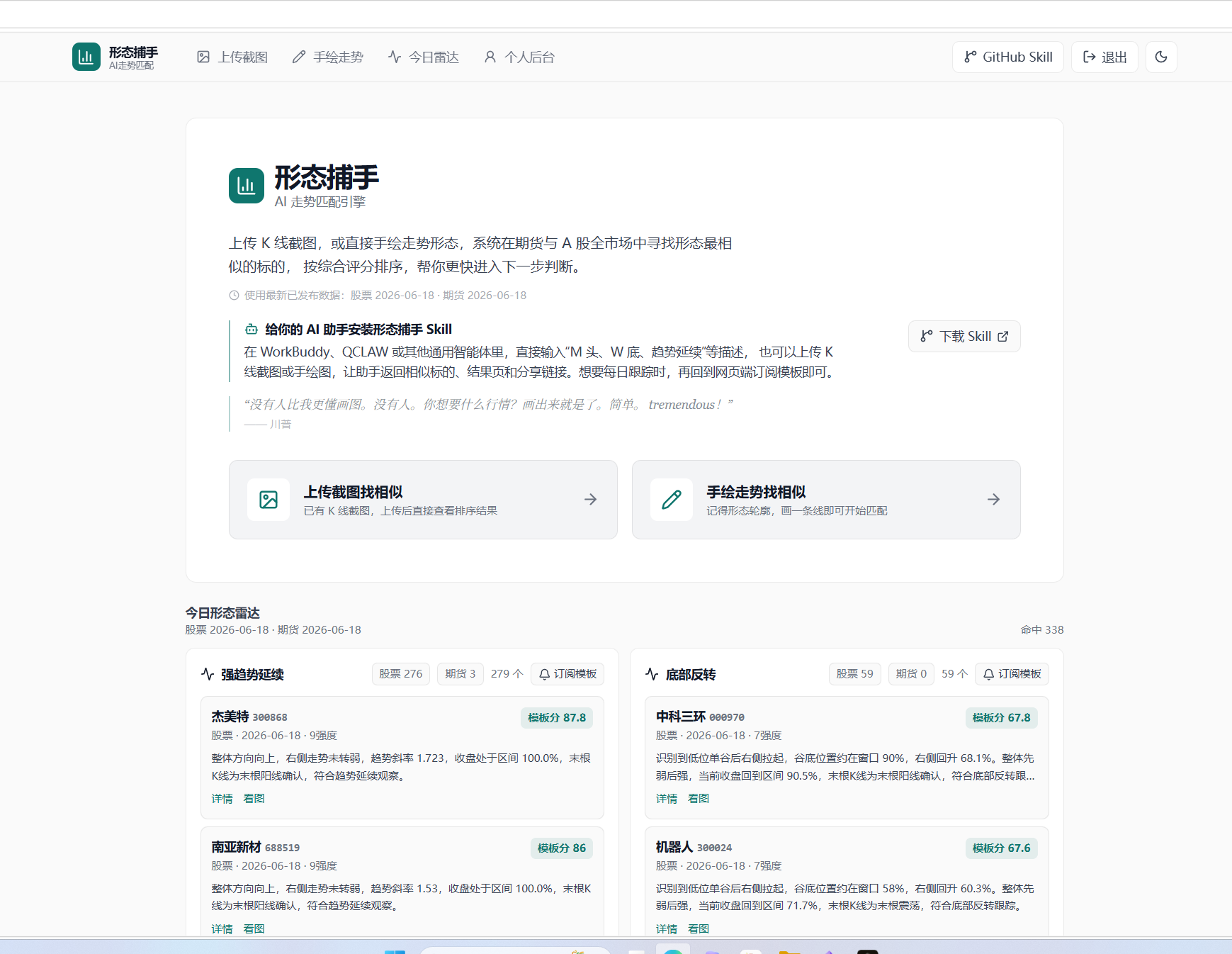Click the 模板分 86 badge of 南亚新材
The height and width of the screenshot is (954, 1232).
point(562,848)
